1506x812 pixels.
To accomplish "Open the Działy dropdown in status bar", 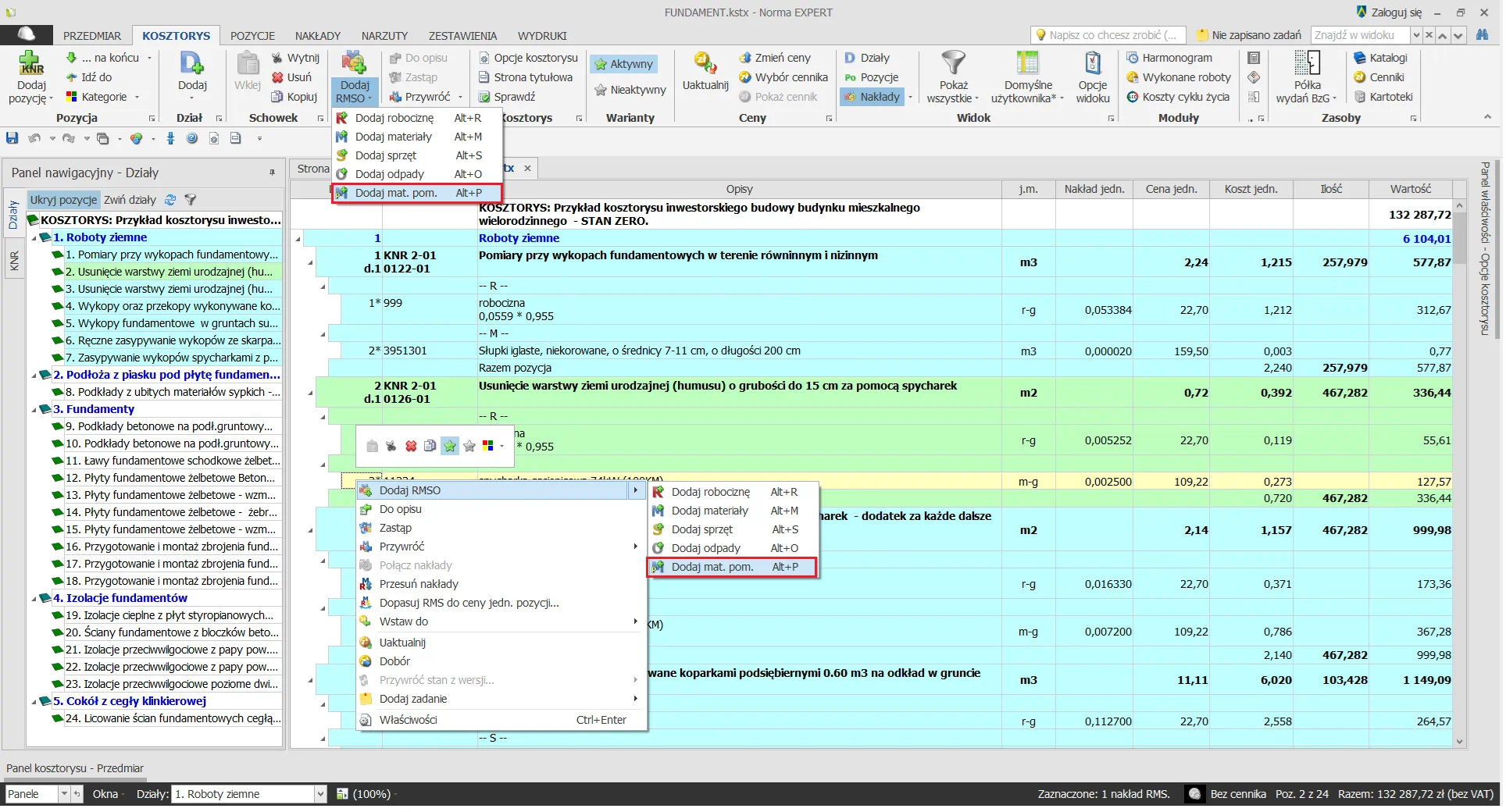I will [319, 794].
